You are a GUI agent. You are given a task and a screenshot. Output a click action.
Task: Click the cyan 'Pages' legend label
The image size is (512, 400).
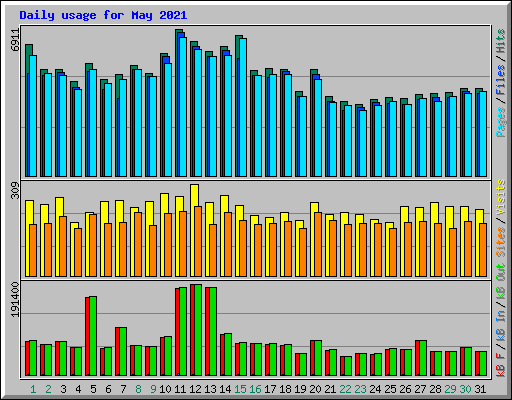click(x=500, y=122)
